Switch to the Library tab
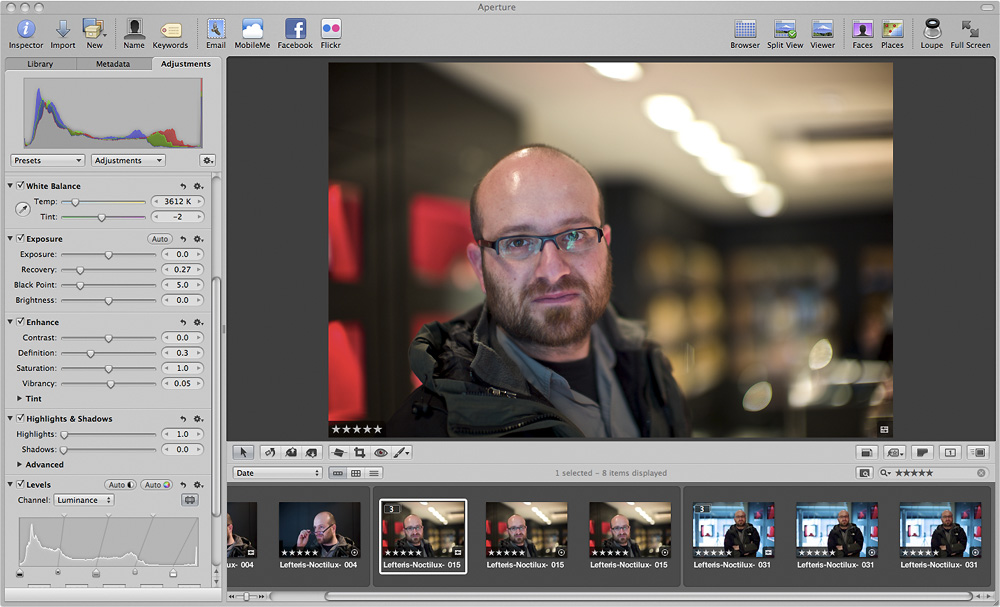Viewport: 1000px width, 607px height. pyautogui.click(x=40, y=64)
